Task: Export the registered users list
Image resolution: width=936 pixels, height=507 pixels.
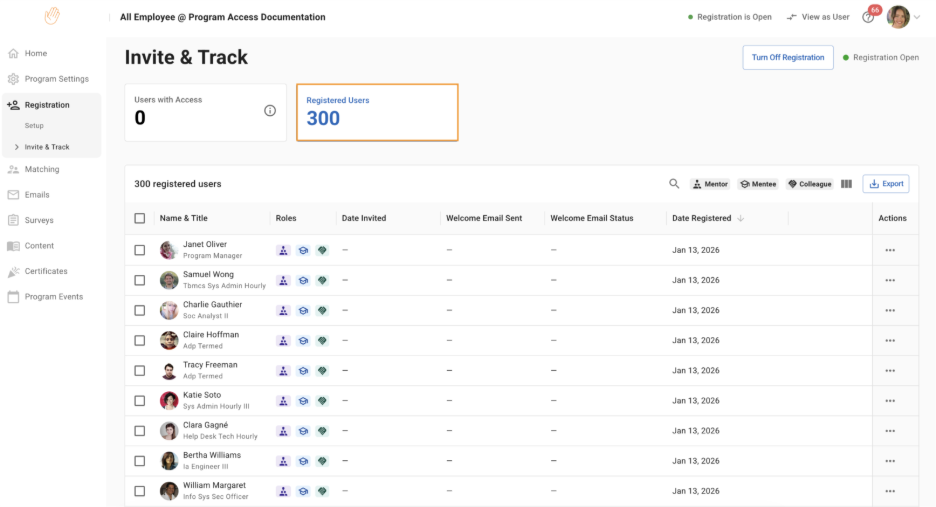Action: (x=886, y=184)
